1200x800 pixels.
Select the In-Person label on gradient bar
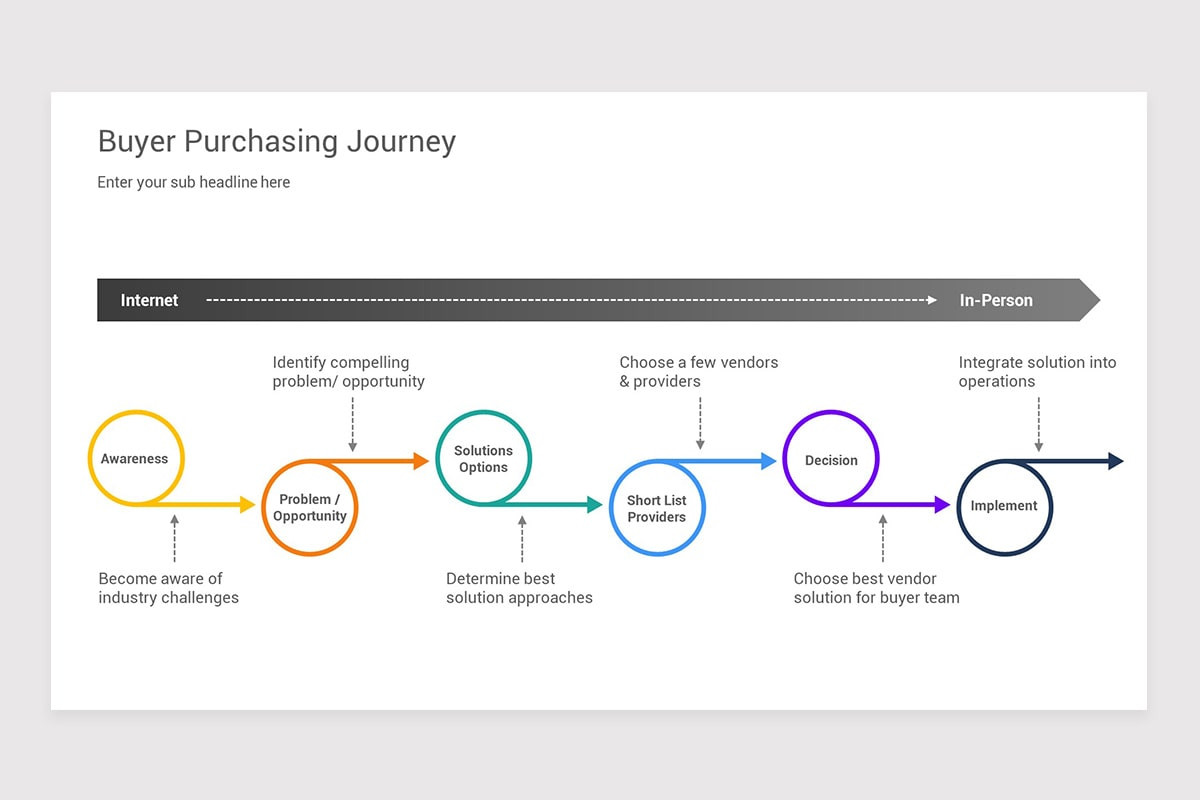click(x=996, y=300)
